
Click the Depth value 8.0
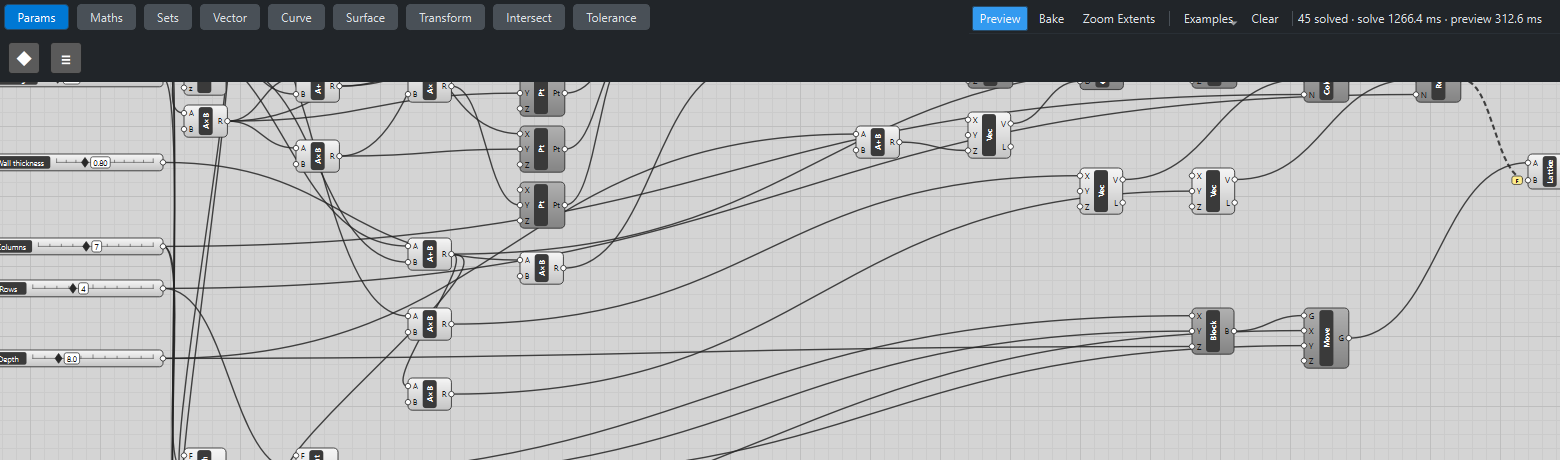click(x=72, y=358)
